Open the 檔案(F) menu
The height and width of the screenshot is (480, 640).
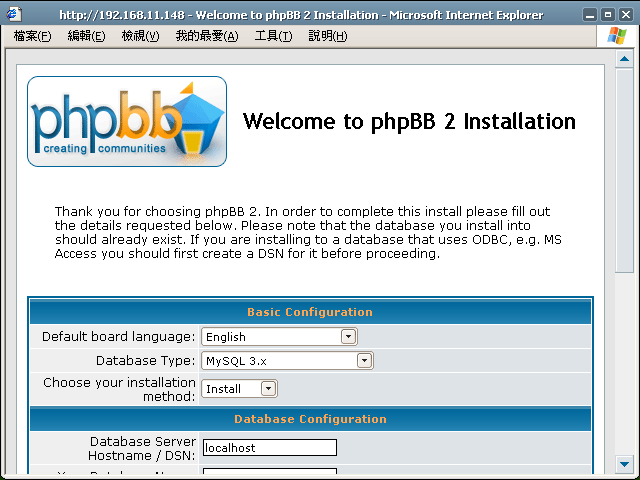[32, 36]
